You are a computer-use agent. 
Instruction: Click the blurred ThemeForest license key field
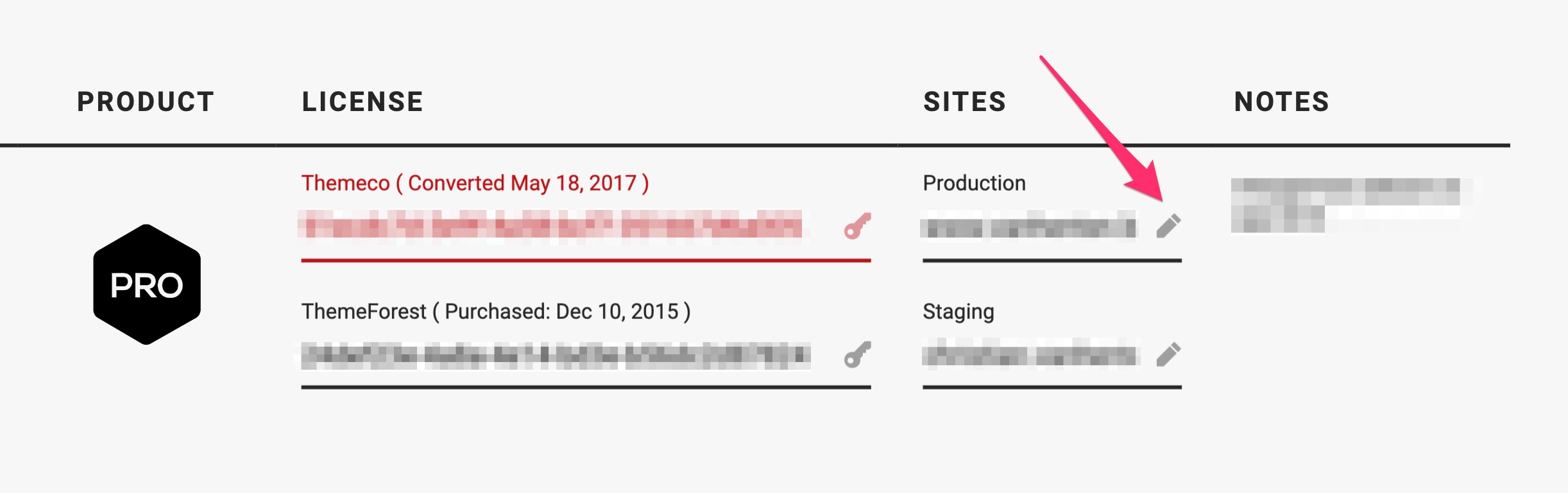point(556,355)
